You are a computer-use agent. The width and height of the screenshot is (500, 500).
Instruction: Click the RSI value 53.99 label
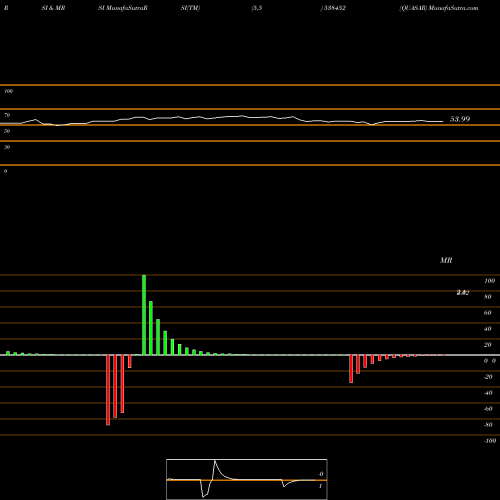tap(460, 119)
